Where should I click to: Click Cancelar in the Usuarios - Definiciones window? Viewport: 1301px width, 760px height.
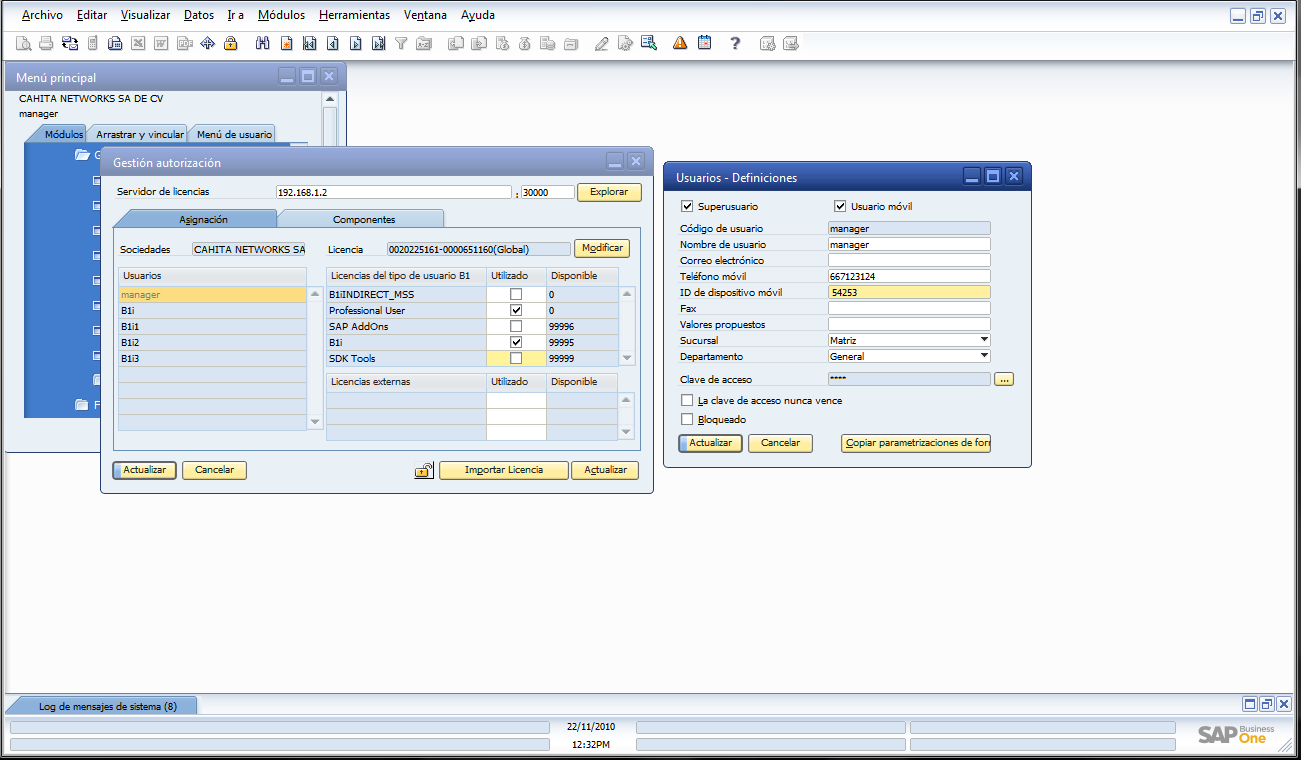click(781, 443)
